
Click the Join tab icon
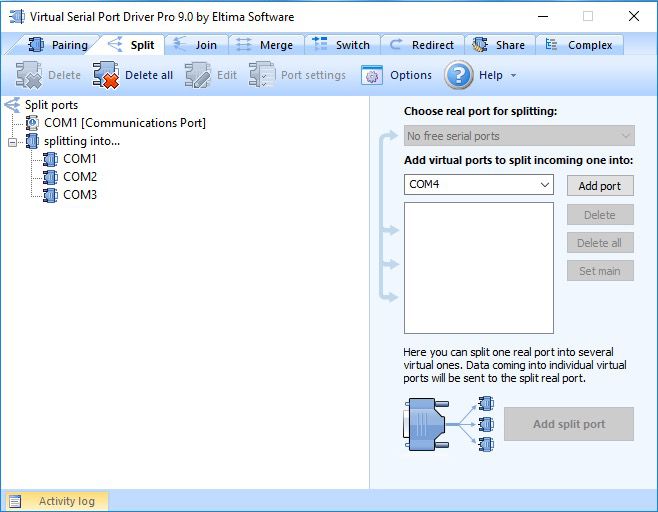180,44
